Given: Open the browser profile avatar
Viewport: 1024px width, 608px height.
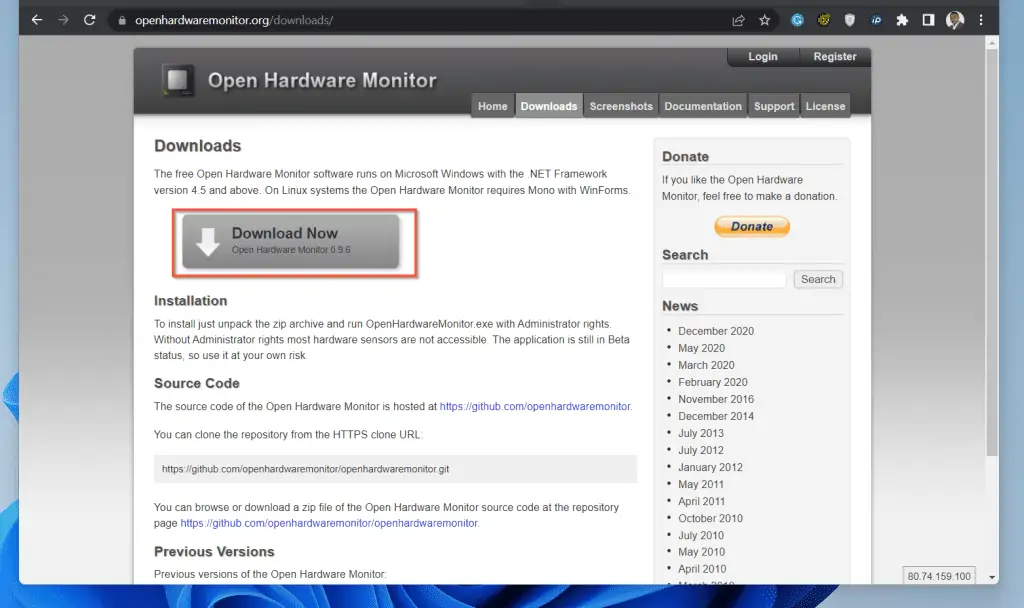Looking at the screenshot, I should [953, 19].
